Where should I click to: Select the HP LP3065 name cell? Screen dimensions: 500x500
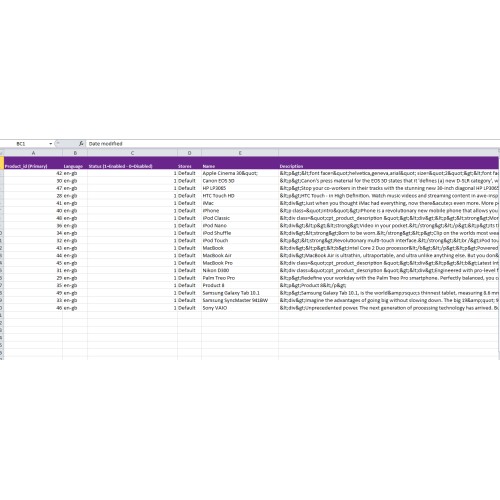click(240, 188)
